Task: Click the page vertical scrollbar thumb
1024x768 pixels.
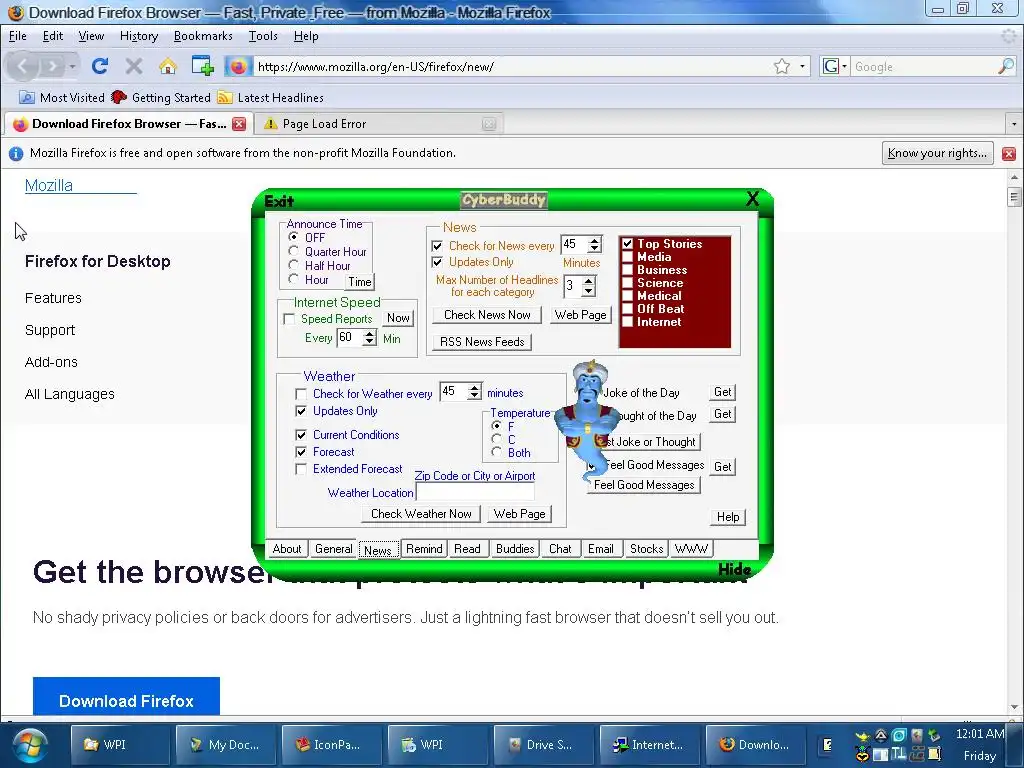Action: click(x=1014, y=197)
